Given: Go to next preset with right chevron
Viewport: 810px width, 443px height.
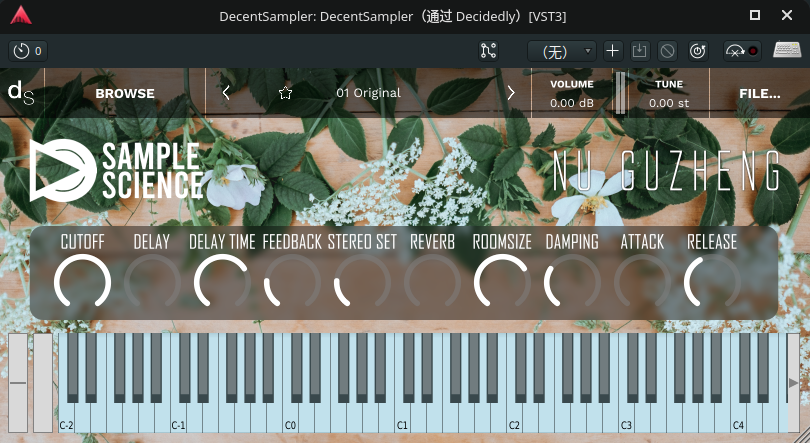Looking at the screenshot, I should pyautogui.click(x=511, y=93).
